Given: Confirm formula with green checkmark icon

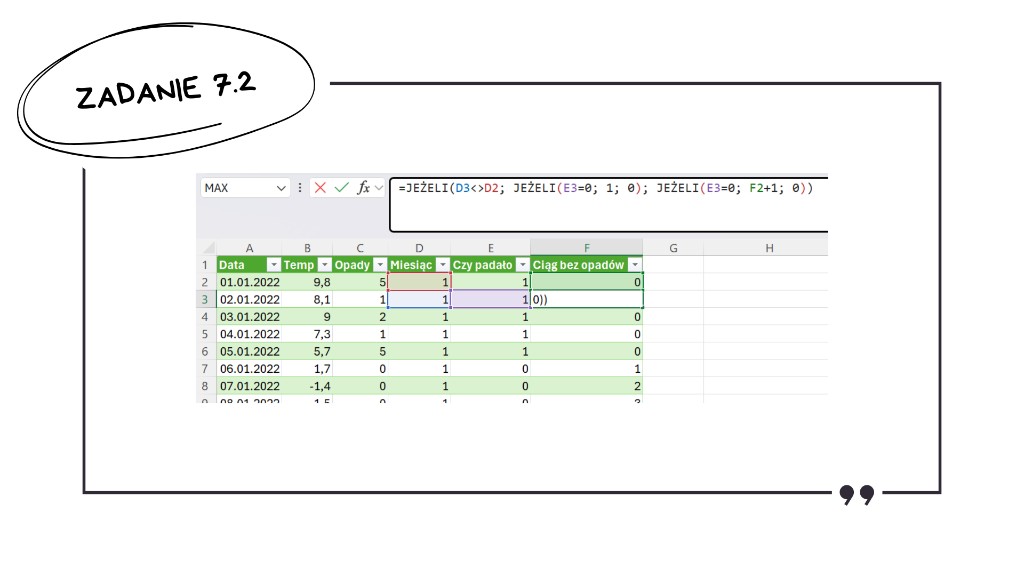Looking at the screenshot, I should [x=342, y=188].
